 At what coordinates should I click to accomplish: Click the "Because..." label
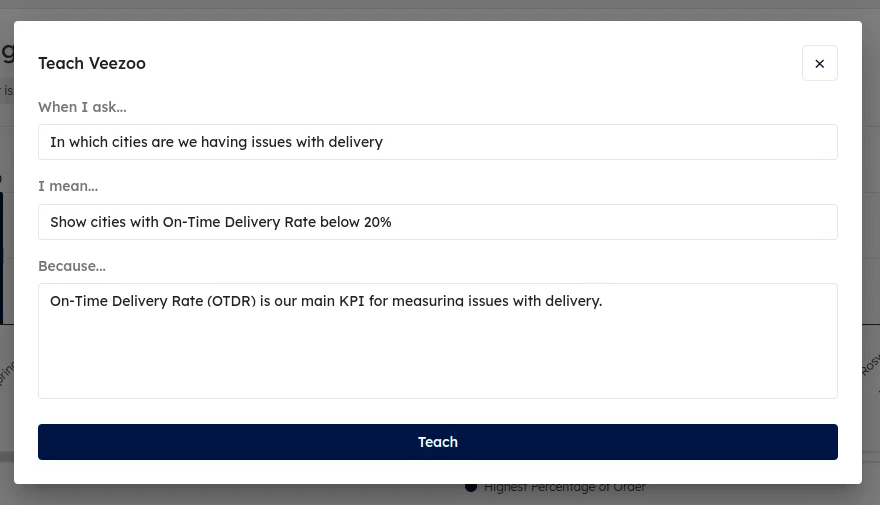pyautogui.click(x=72, y=266)
